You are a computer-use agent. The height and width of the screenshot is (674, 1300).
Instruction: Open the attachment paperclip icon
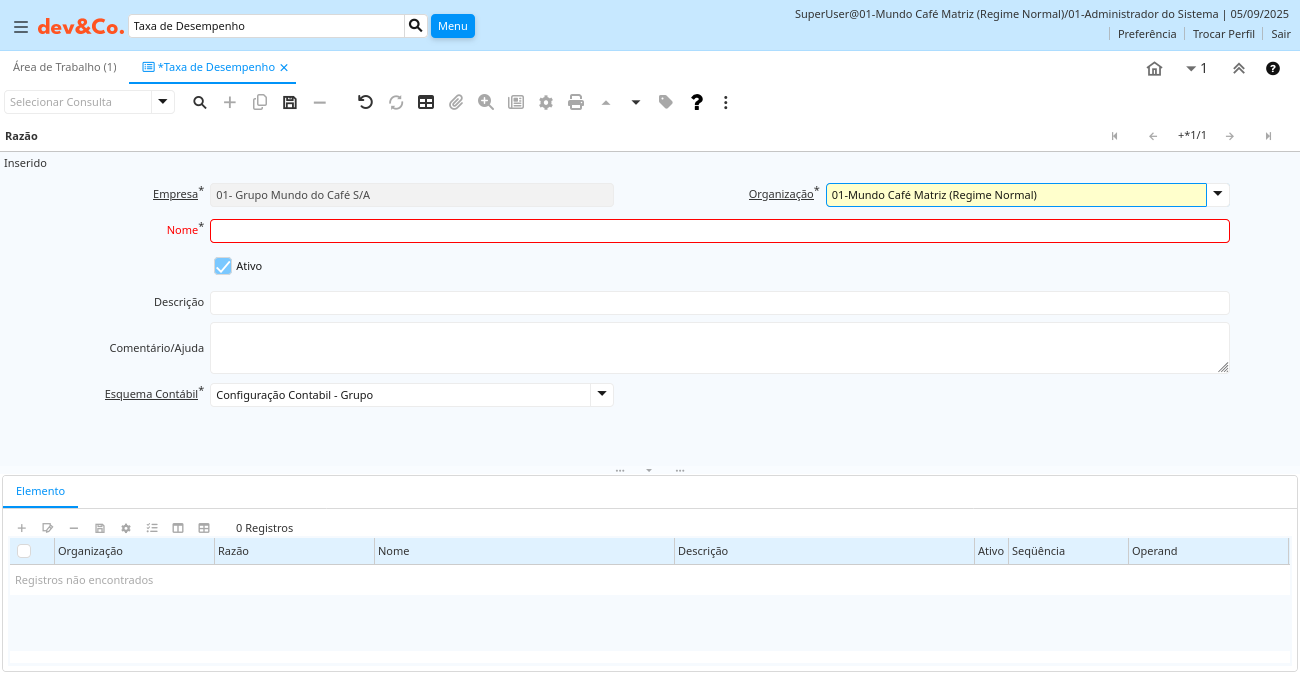coord(456,102)
